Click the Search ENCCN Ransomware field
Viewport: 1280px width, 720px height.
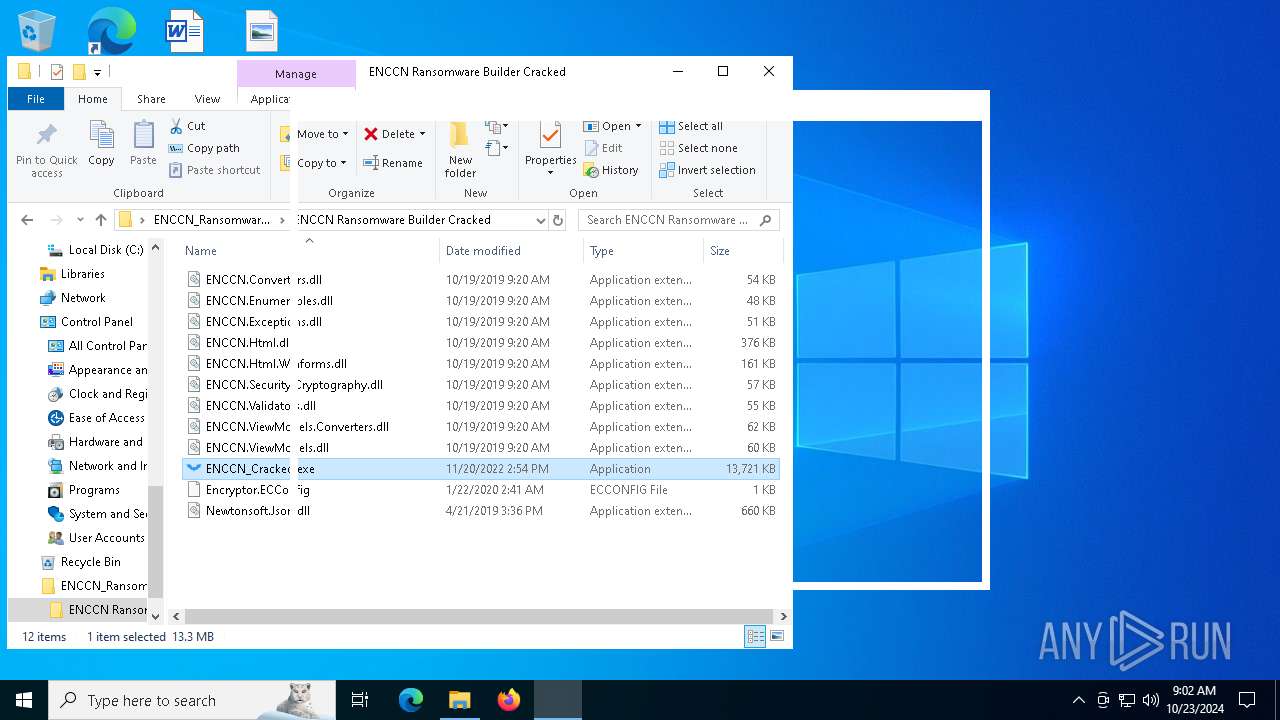pos(678,220)
